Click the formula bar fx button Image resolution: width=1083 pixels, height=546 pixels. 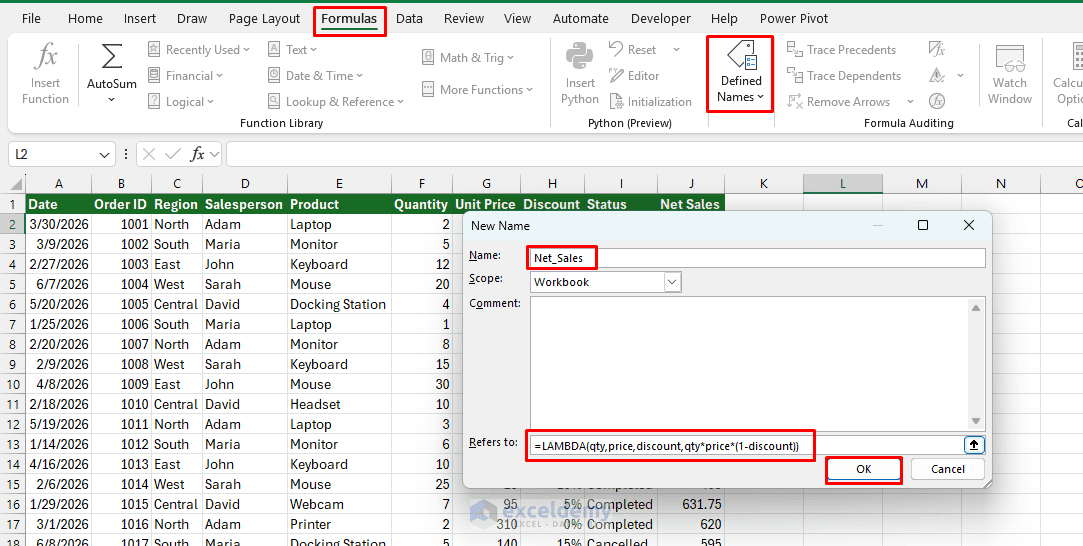point(198,155)
